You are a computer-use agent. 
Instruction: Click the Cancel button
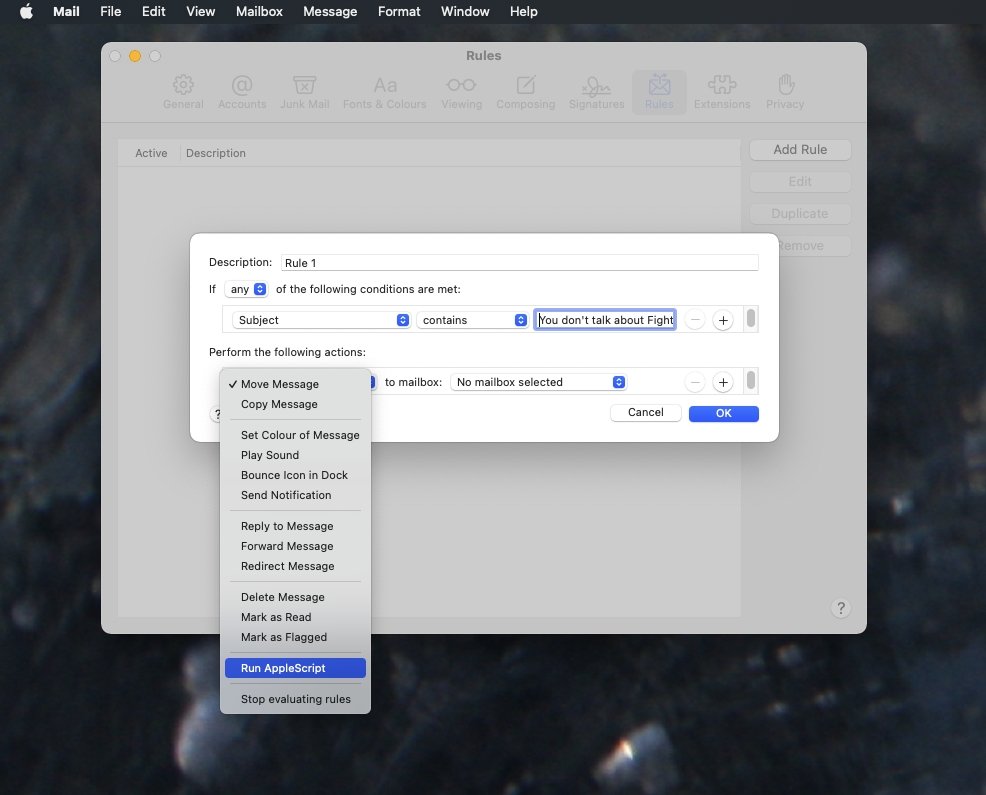646,413
